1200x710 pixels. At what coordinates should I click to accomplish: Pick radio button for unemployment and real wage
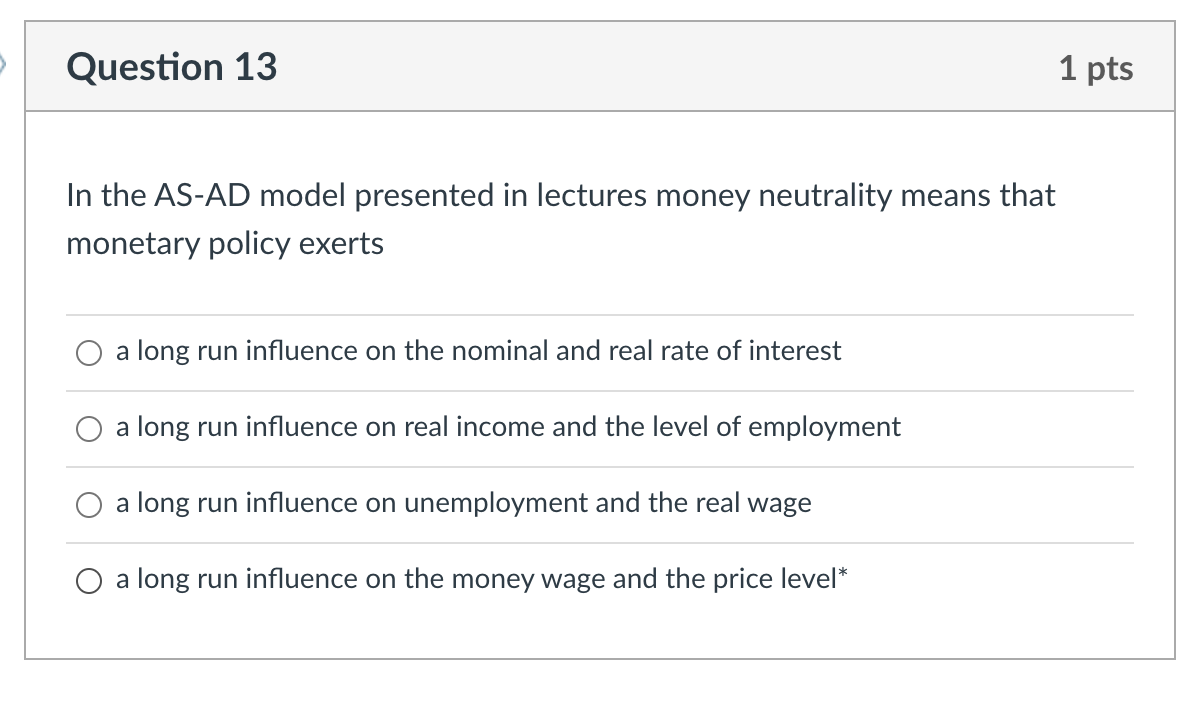89,504
